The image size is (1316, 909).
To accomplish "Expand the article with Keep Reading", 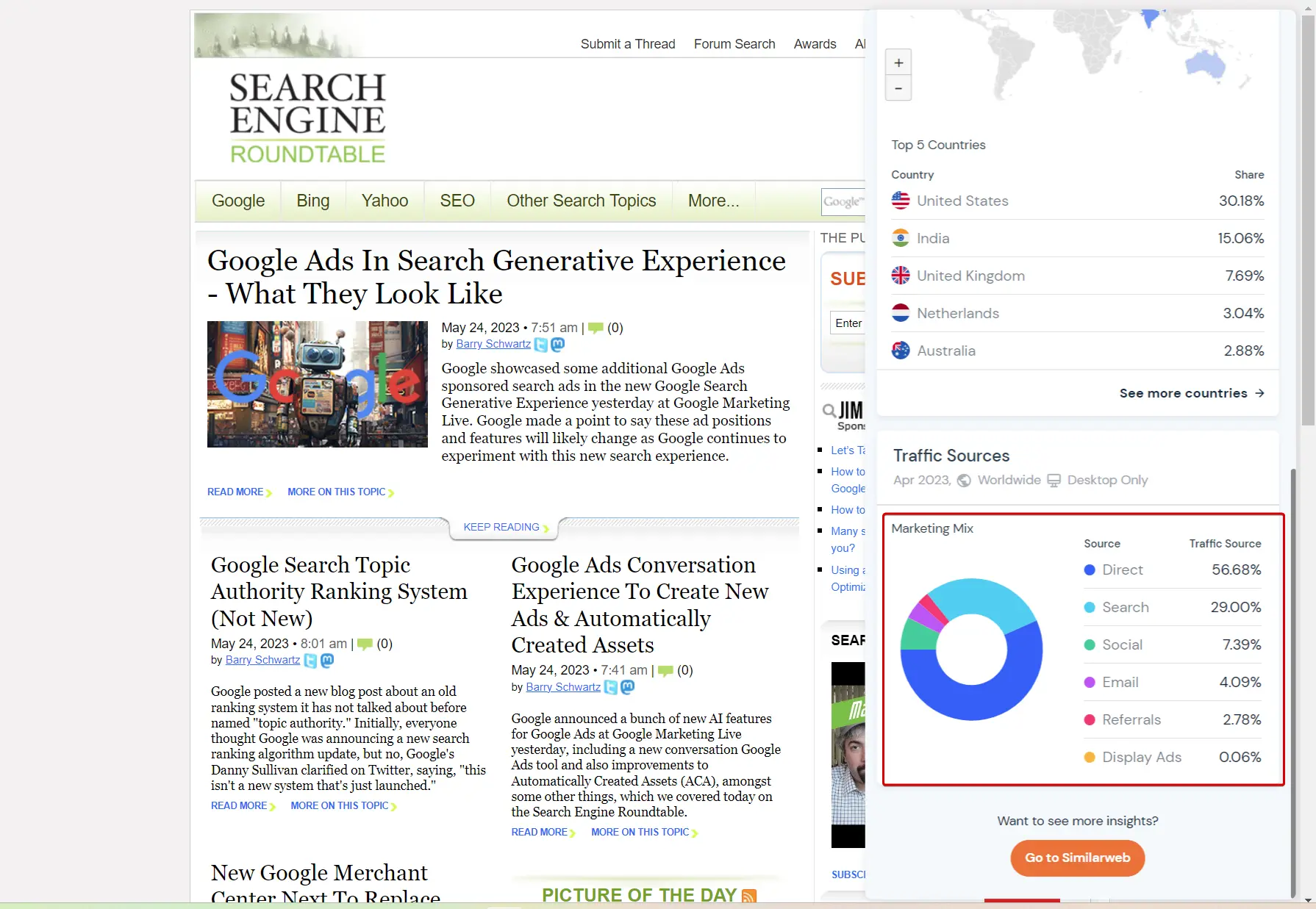I will (504, 527).
